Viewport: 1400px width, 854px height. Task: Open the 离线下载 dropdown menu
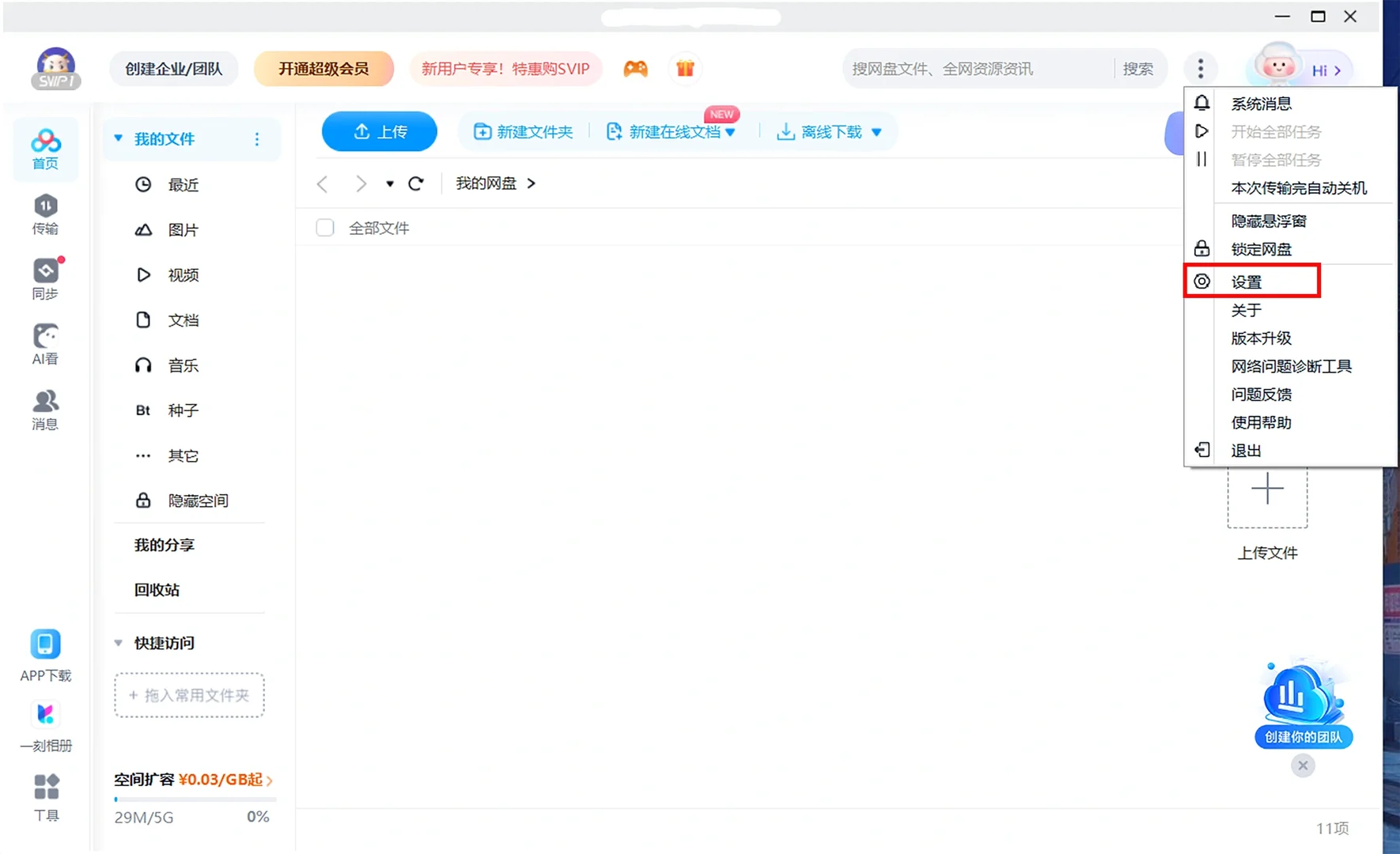click(x=876, y=132)
